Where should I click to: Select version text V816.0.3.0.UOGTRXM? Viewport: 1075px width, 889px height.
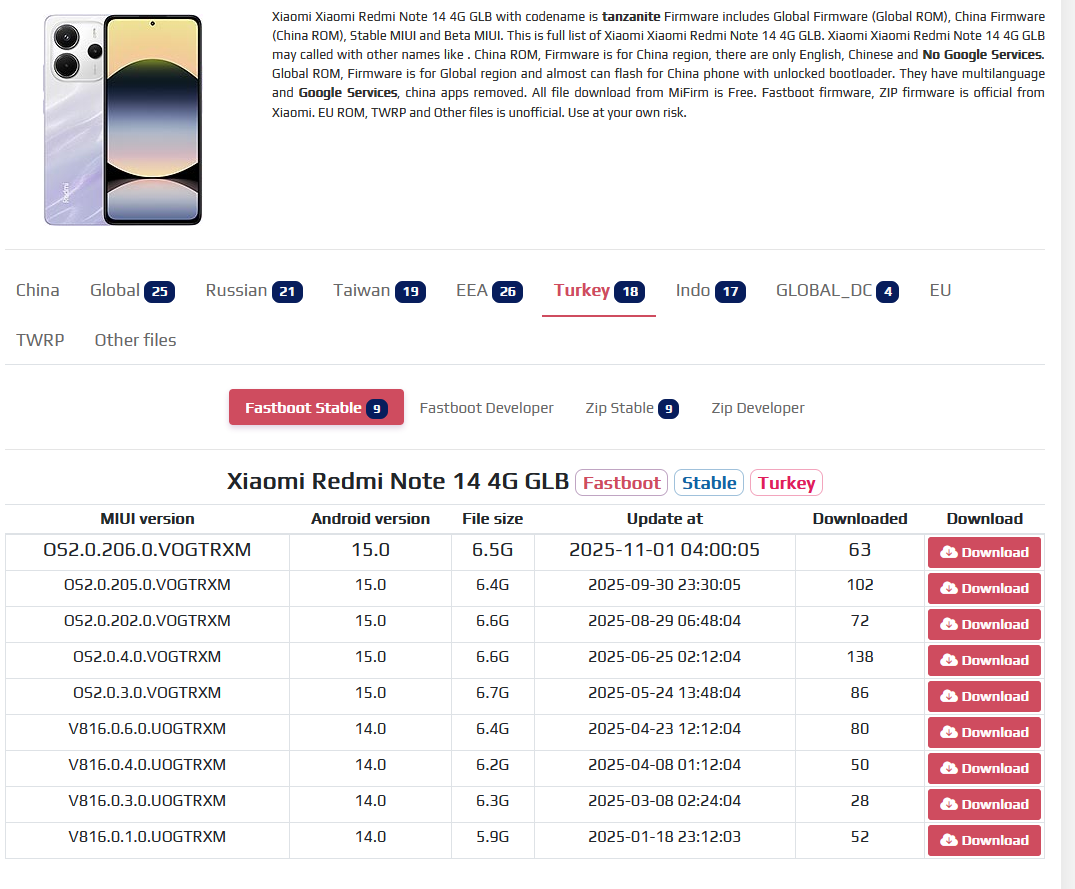[147, 801]
